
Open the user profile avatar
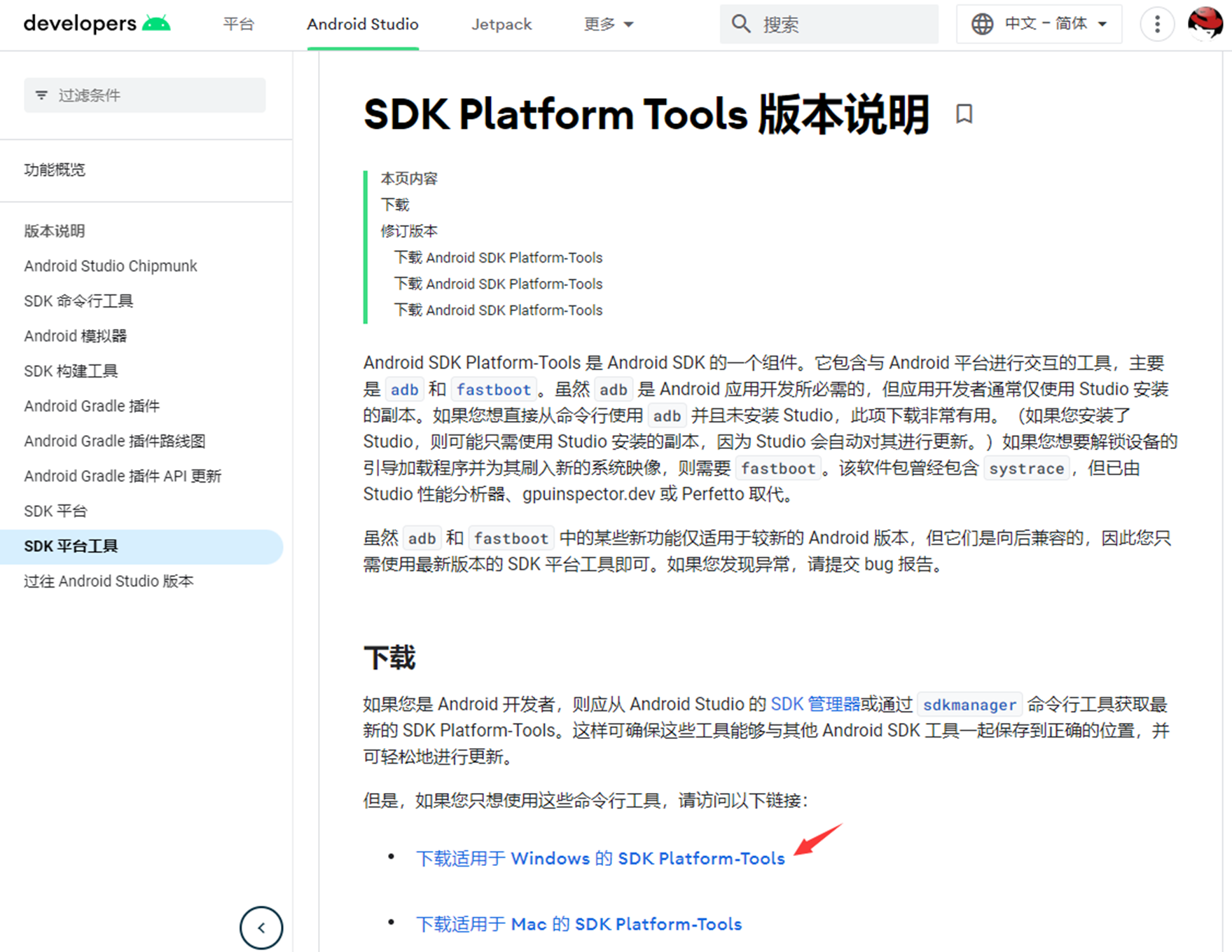pyautogui.click(x=1205, y=24)
